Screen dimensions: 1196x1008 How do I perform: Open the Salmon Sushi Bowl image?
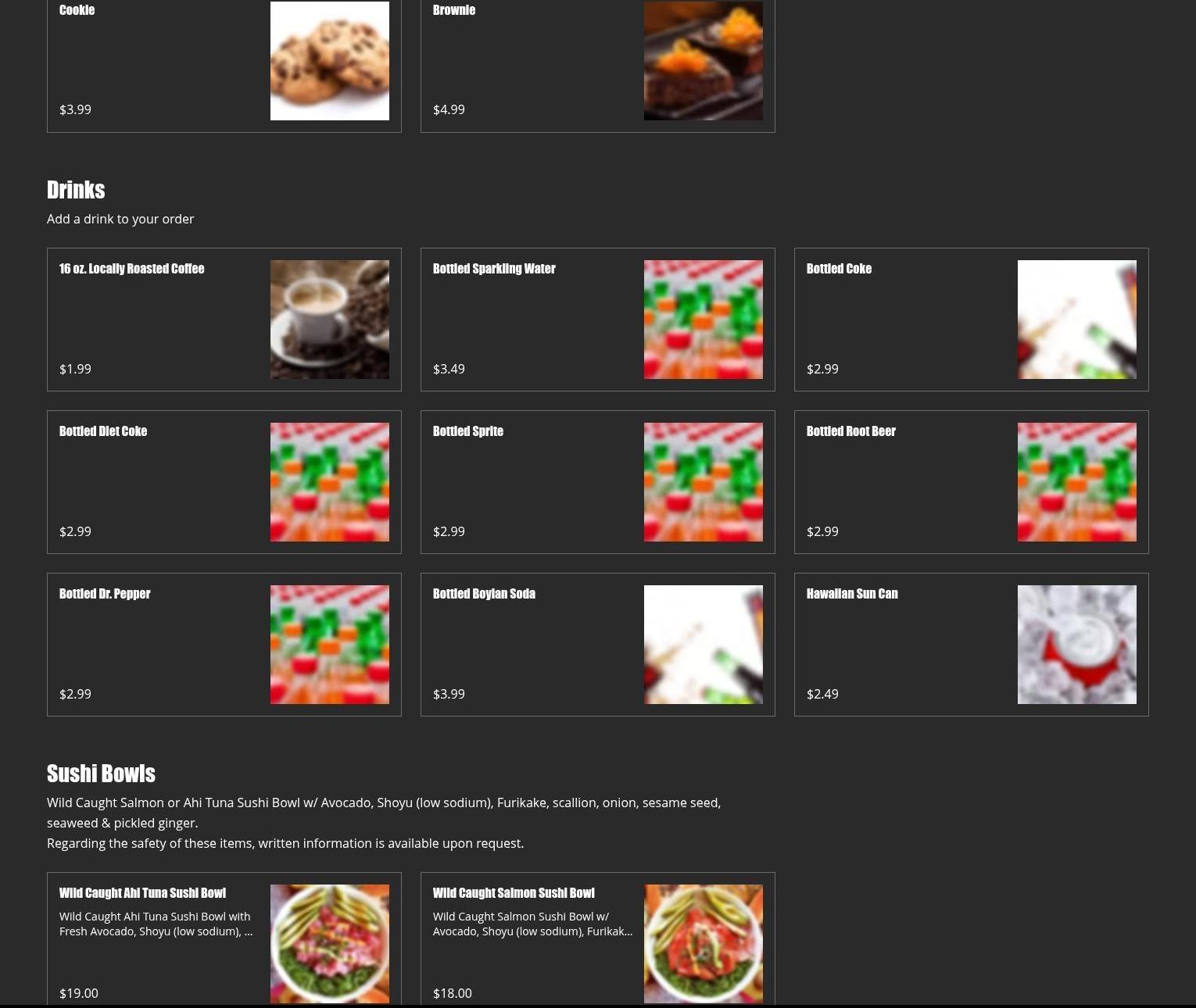(704, 944)
